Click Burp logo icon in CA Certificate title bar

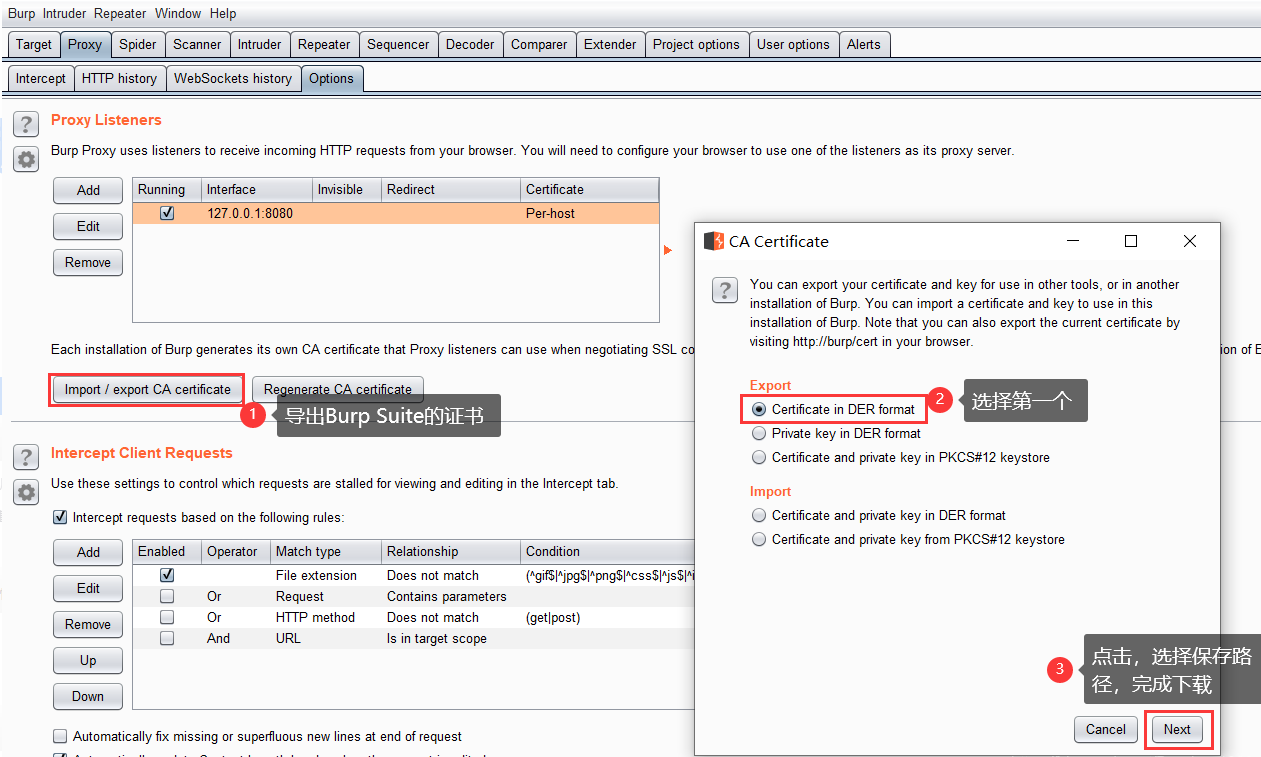(x=714, y=241)
